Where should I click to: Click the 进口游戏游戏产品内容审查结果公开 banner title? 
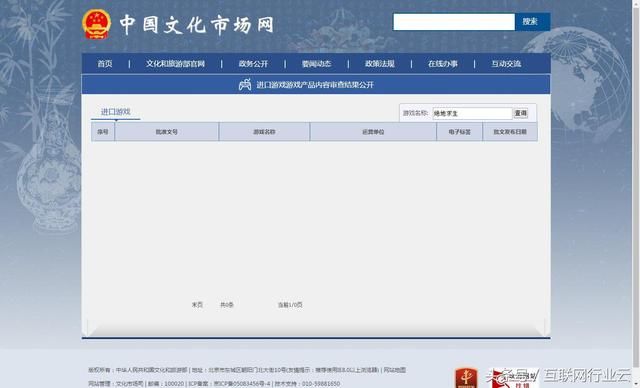pyautogui.click(x=315, y=85)
